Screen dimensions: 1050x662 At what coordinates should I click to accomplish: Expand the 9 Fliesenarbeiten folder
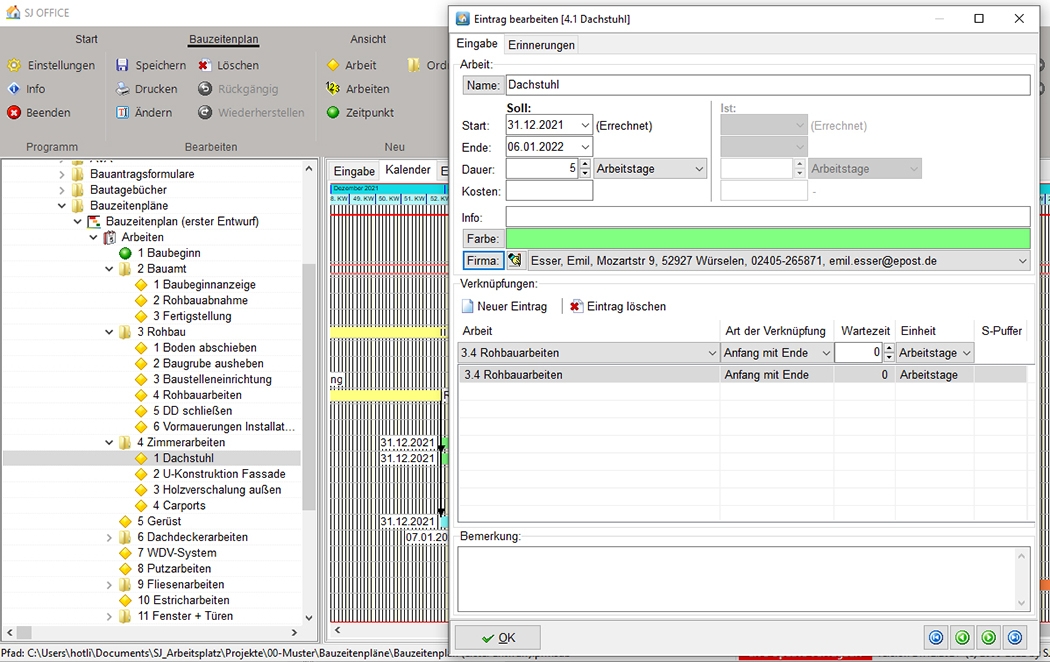[x=109, y=584]
